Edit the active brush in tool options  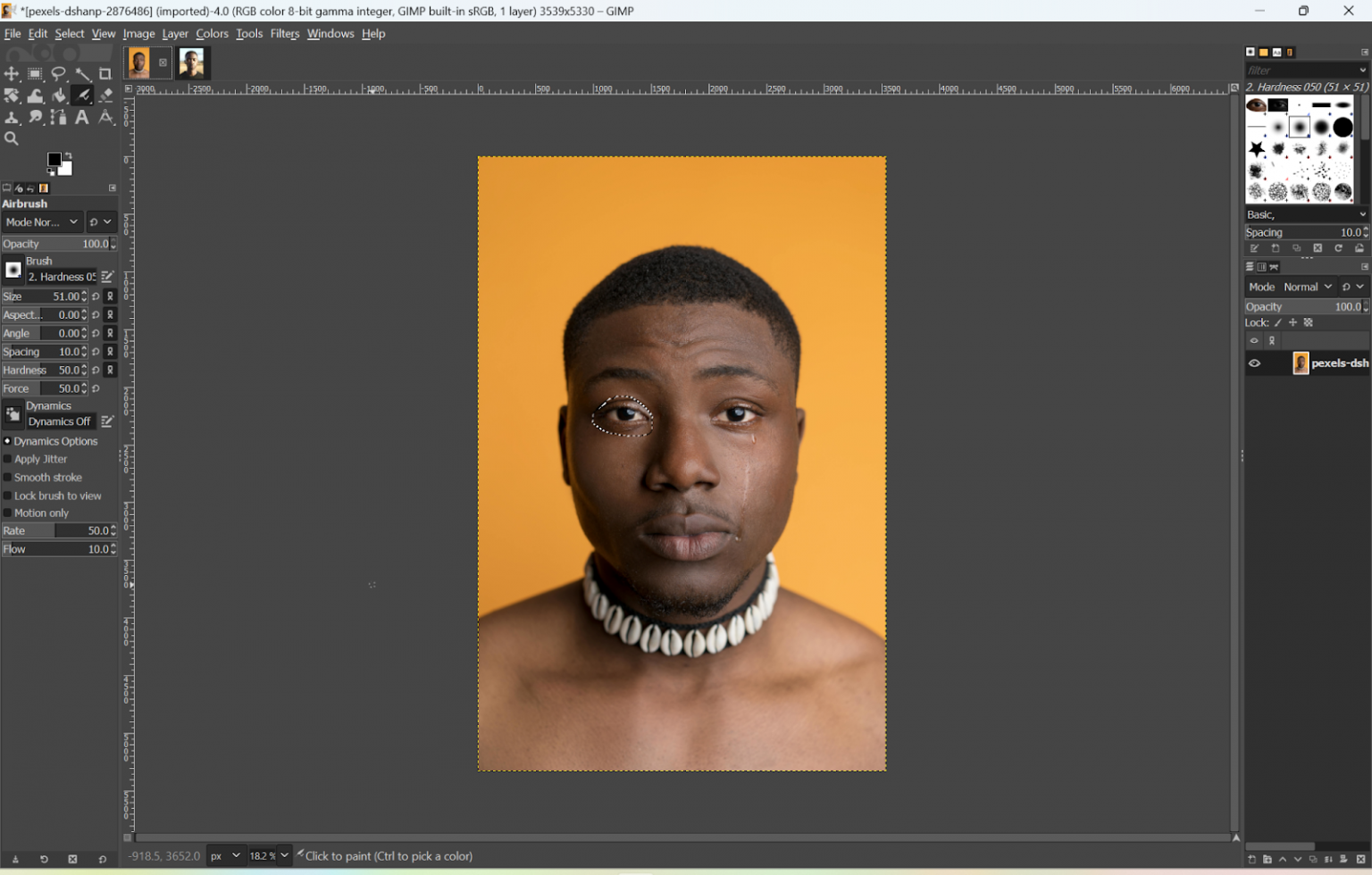[107, 277]
